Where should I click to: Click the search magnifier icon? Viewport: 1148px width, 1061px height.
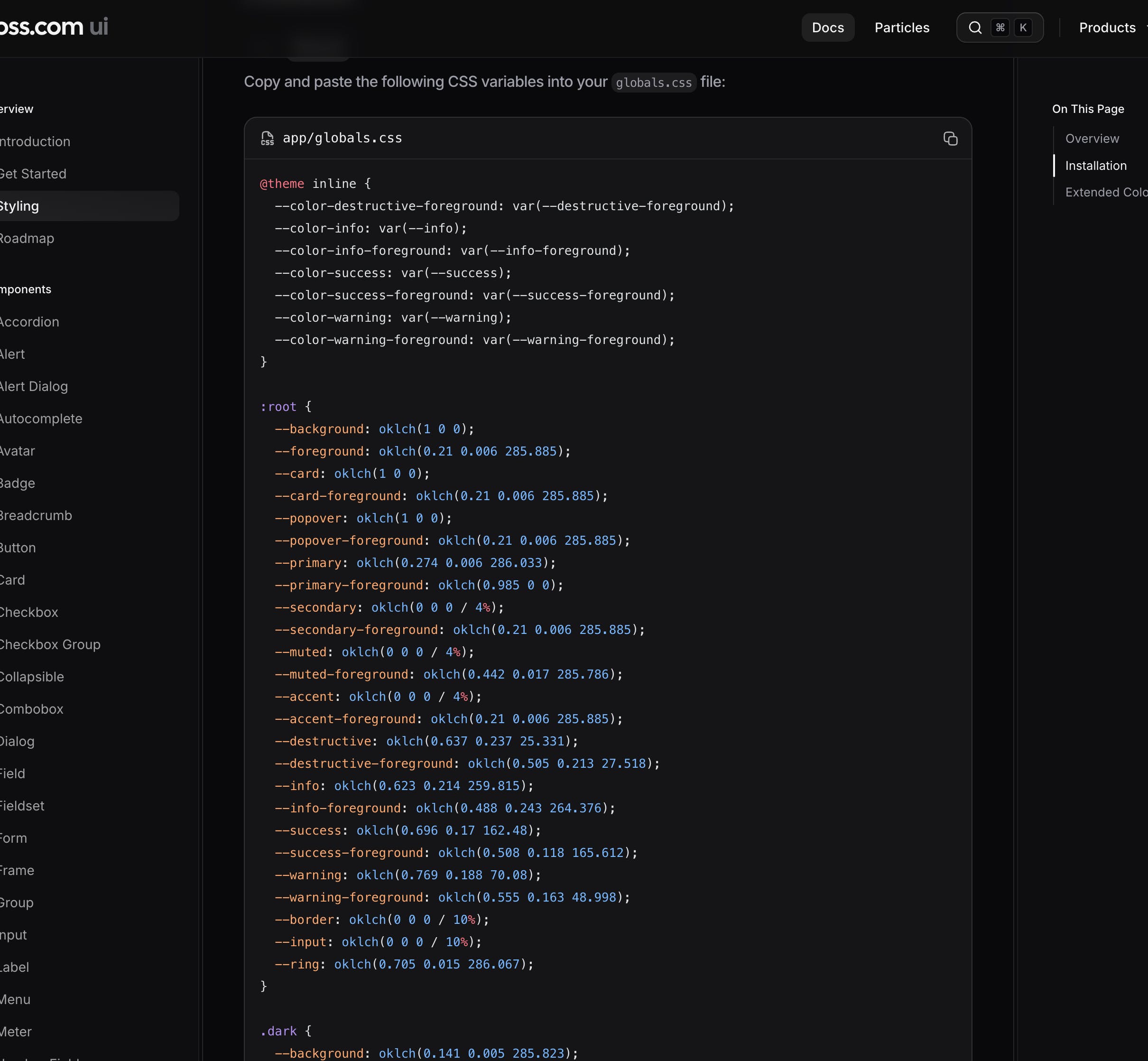(x=975, y=28)
